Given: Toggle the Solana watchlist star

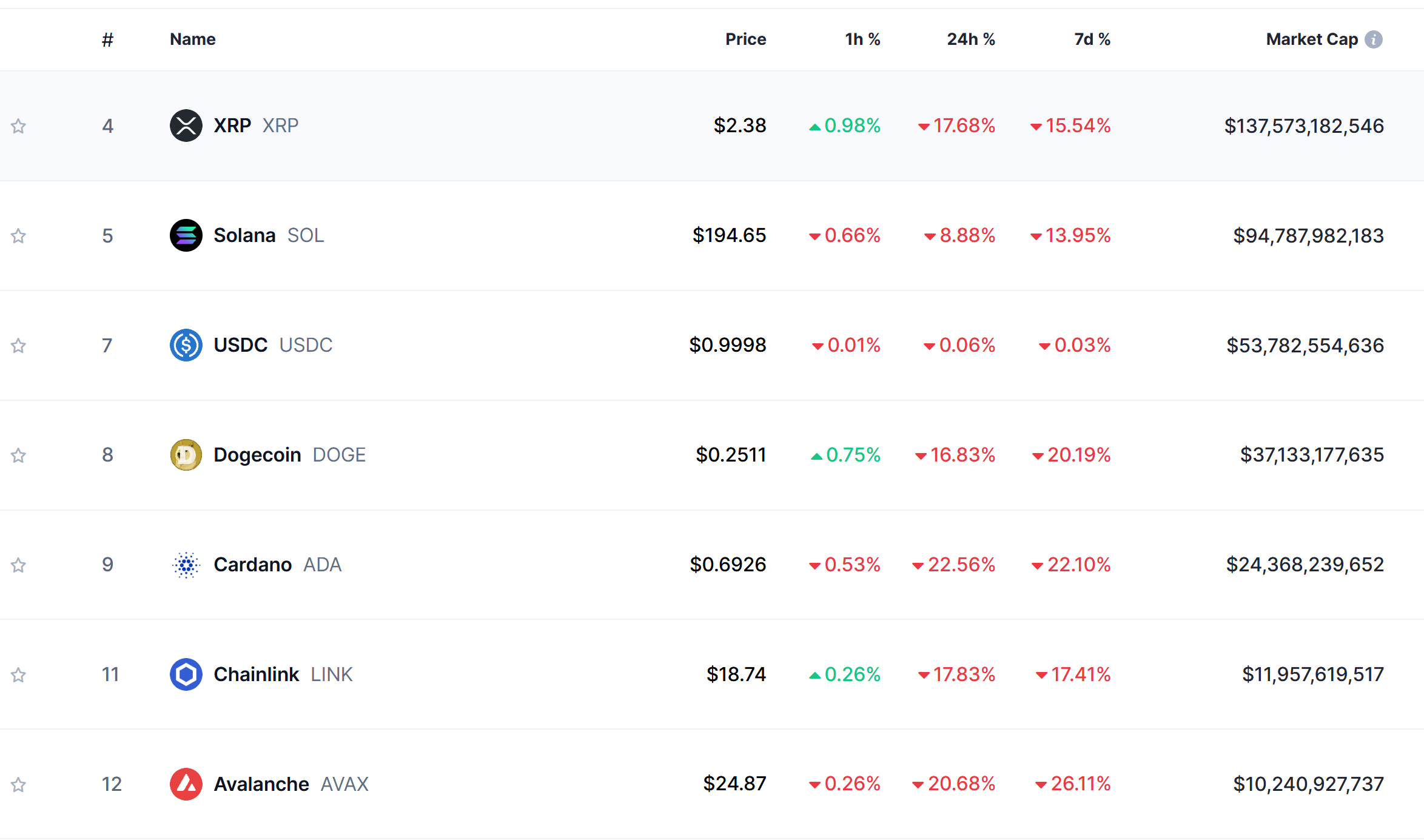Looking at the screenshot, I should 19,236.
